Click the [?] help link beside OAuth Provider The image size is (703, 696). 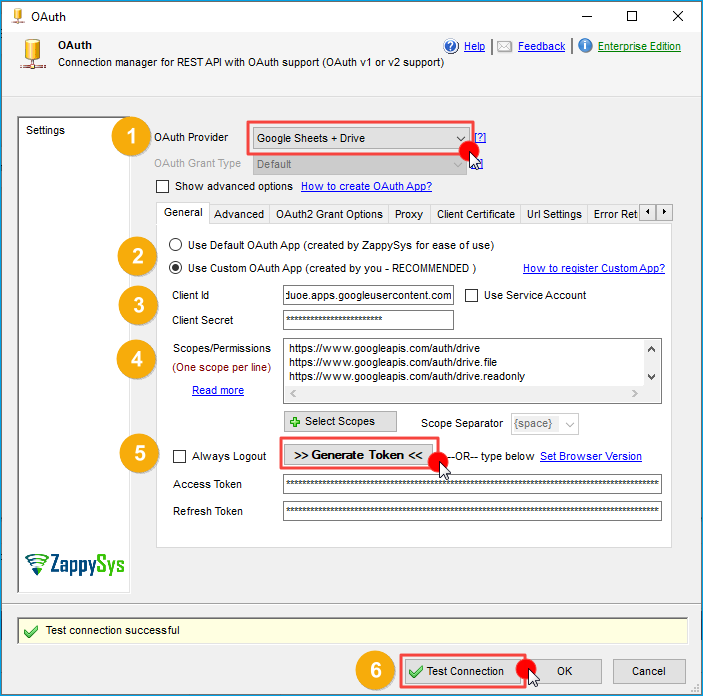tap(480, 138)
